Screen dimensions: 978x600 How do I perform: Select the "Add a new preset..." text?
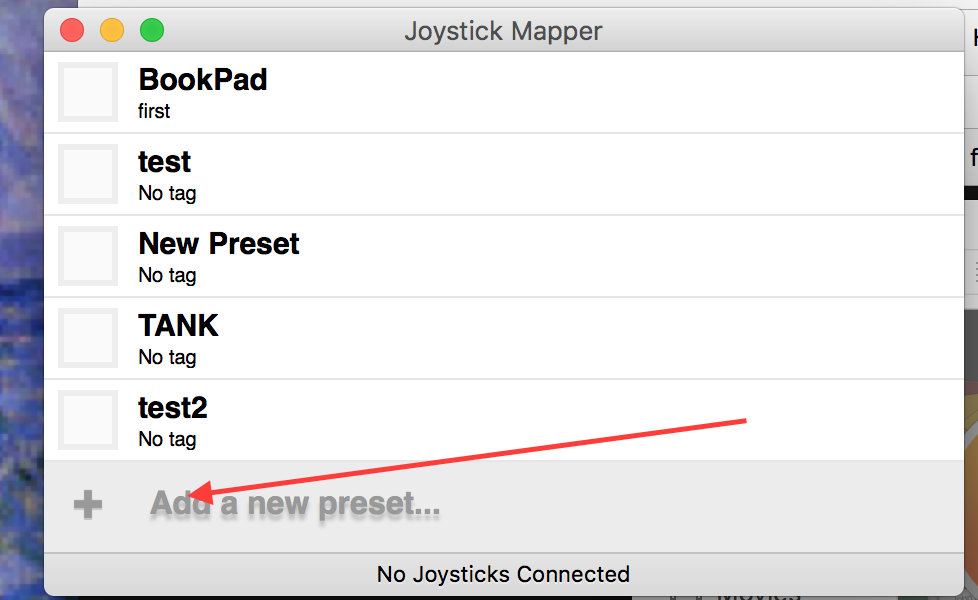(295, 504)
